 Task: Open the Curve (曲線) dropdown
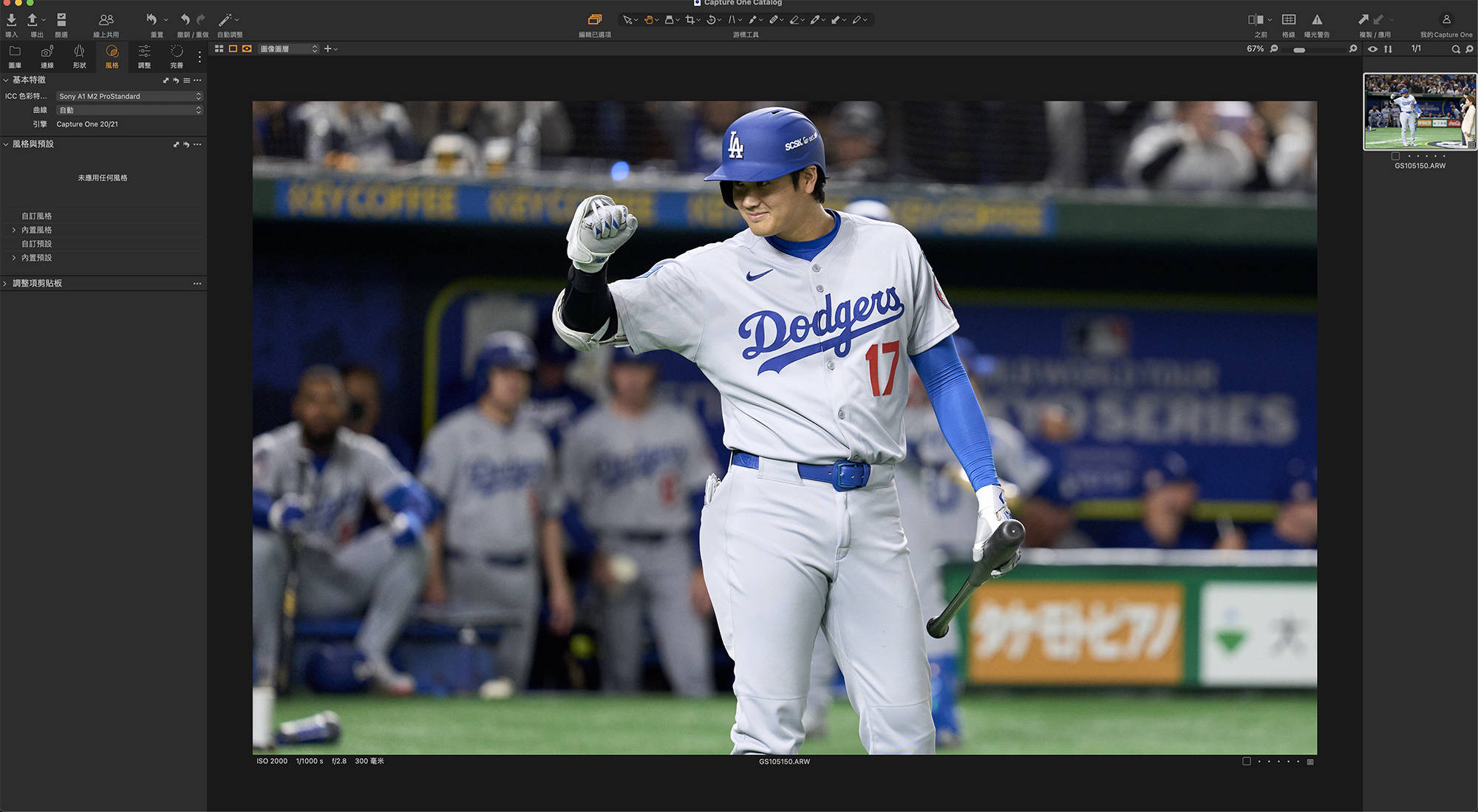129,110
